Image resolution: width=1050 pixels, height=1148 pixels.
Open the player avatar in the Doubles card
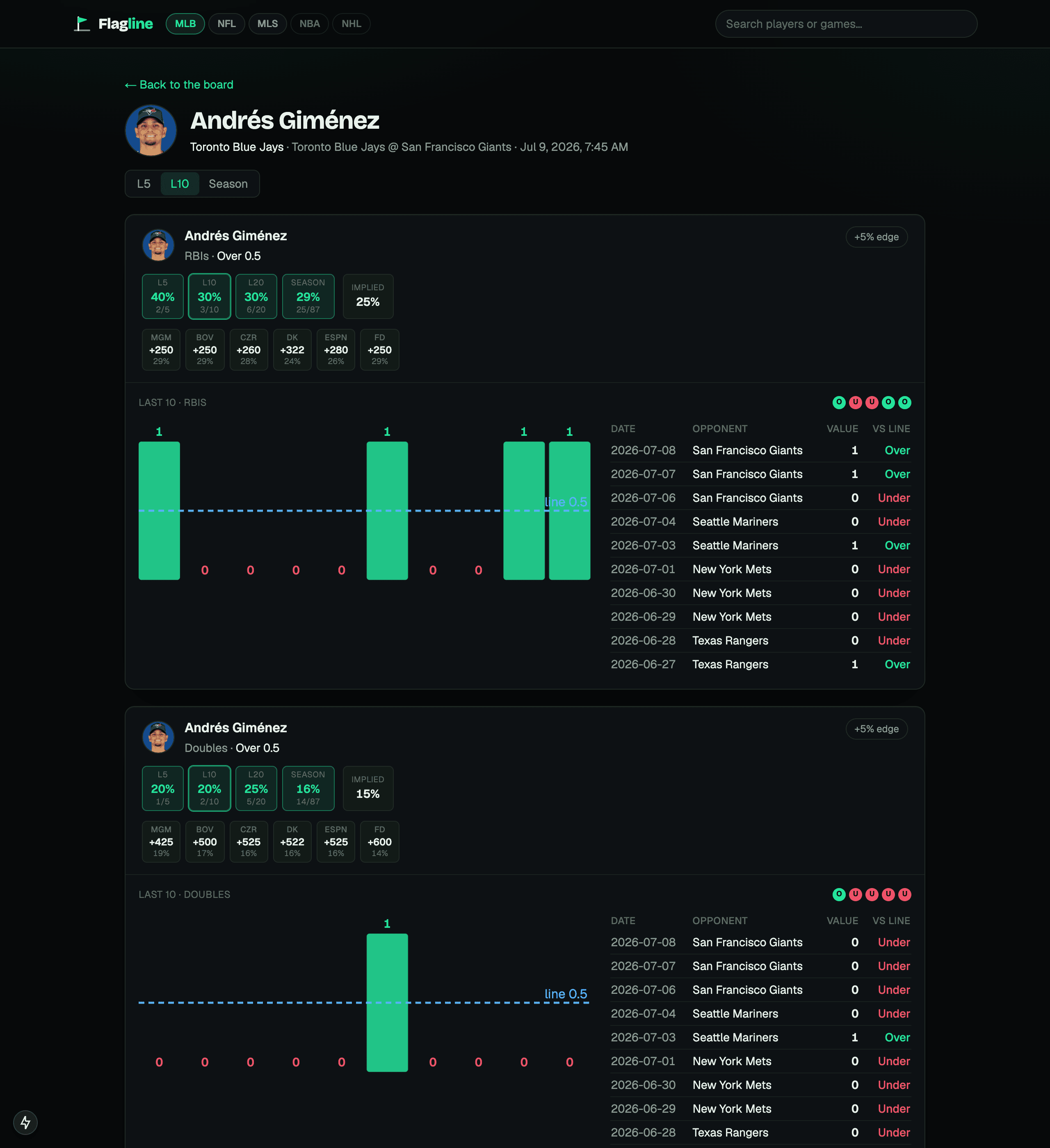pos(158,737)
